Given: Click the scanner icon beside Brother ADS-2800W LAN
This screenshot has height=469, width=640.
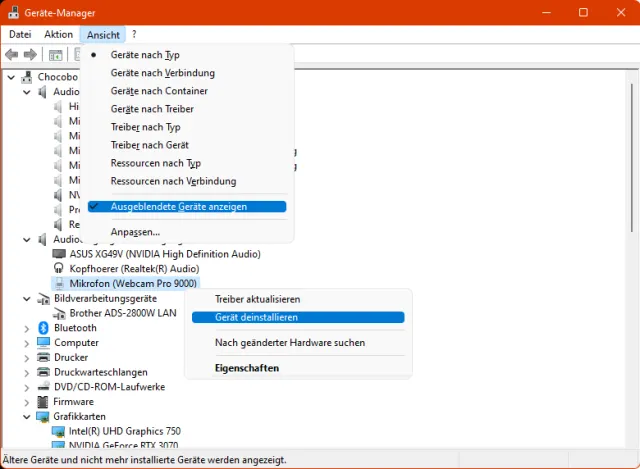Looking at the screenshot, I should pos(59,313).
